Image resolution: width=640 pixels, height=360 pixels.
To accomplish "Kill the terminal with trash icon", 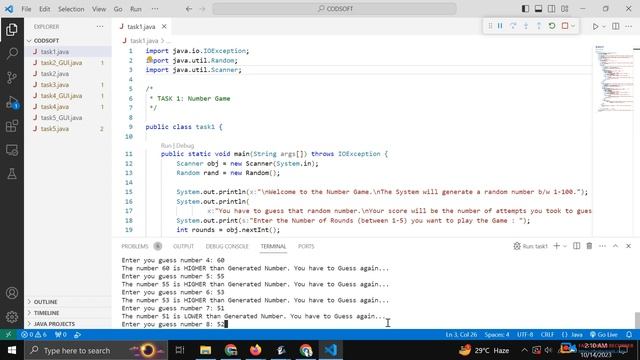I will (589, 246).
